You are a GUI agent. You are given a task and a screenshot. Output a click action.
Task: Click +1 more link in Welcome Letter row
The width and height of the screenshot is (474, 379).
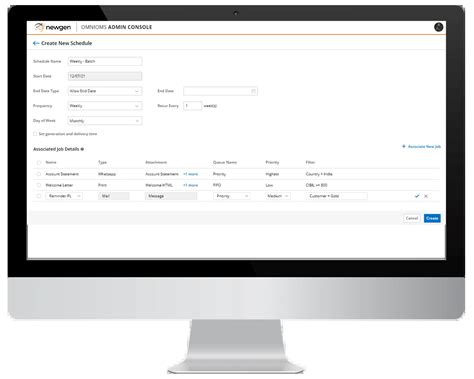pos(190,185)
